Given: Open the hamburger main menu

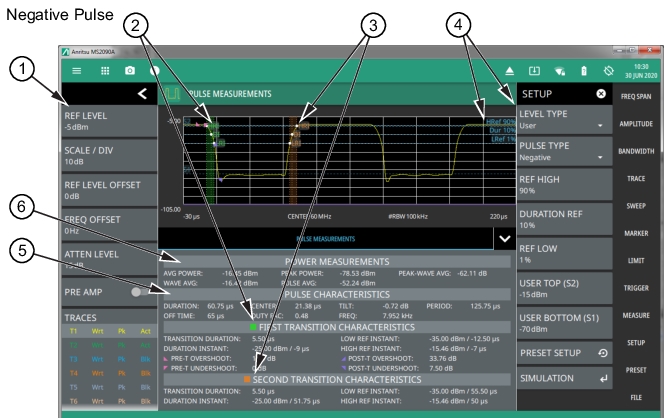Looking at the screenshot, I should click(76, 71).
